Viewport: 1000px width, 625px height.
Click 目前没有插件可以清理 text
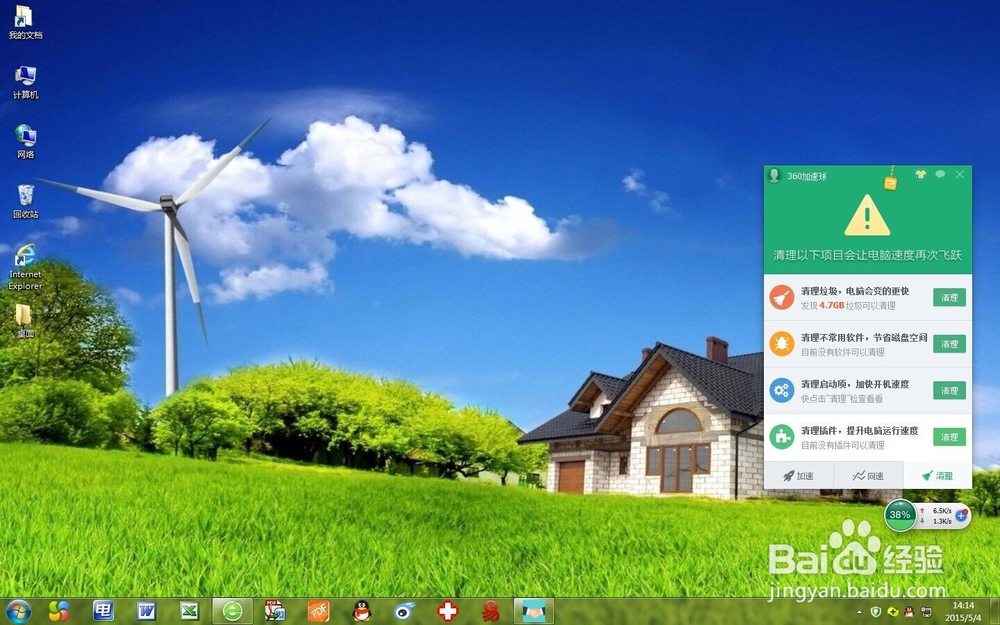pyautogui.click(x=842, y=445)
